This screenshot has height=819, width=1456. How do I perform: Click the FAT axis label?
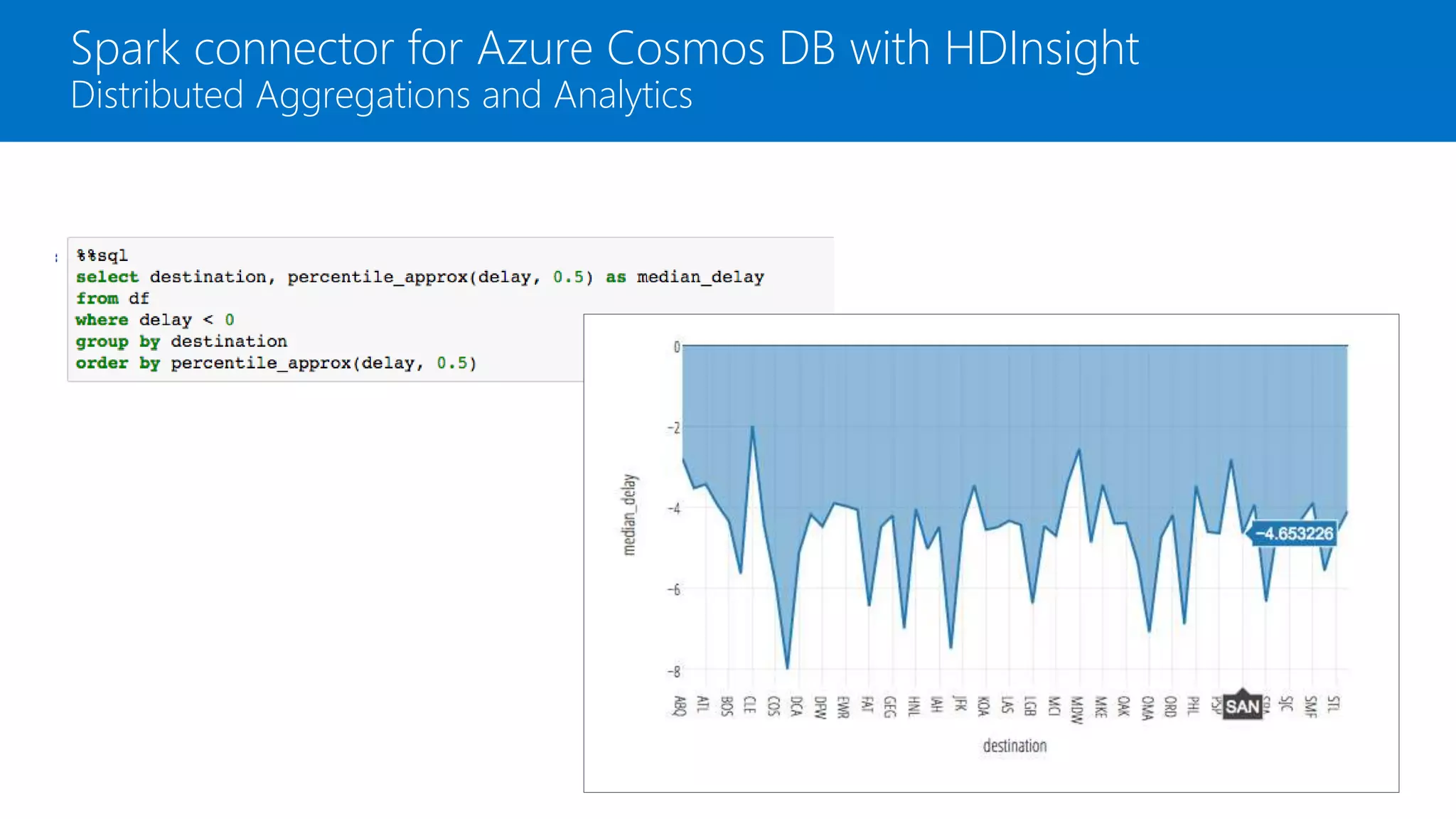coord(867,705)
